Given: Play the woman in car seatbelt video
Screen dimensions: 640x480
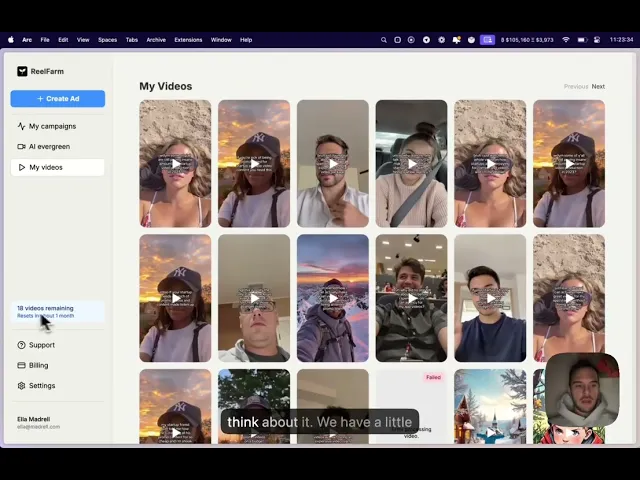Looking at the screenshot, I should pyautogui.click(x=411, y=164).
